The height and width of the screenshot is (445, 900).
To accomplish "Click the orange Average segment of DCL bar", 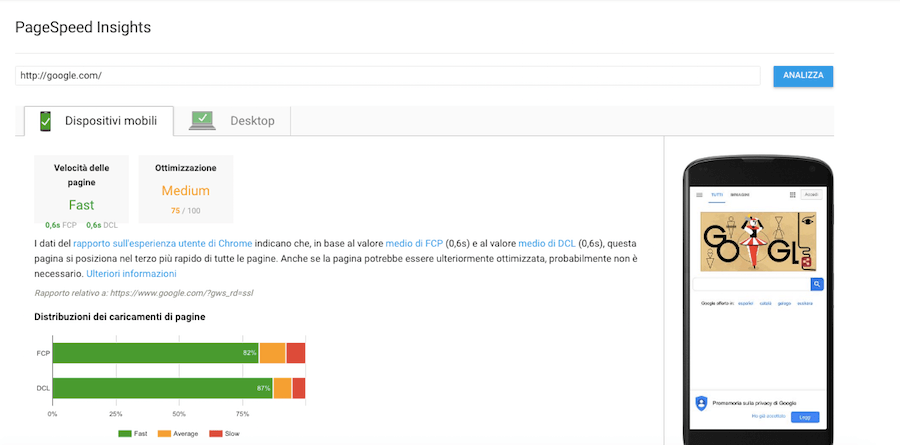I will click(x=282, y=388).
